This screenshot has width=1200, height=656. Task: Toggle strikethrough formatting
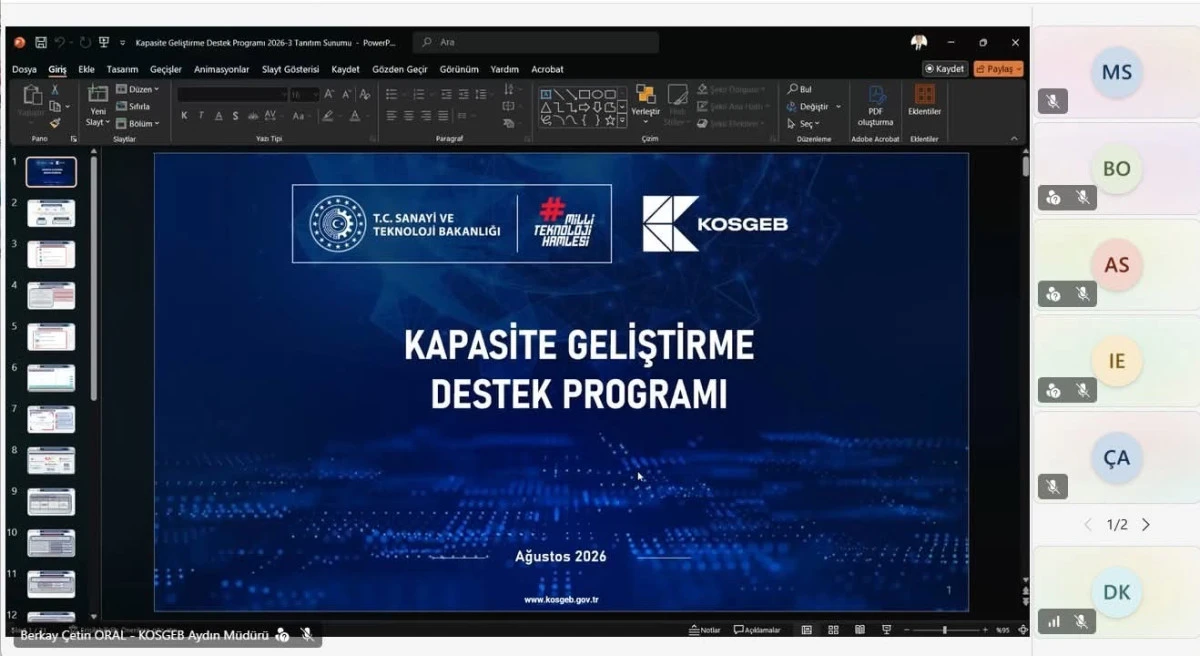click(252, 116)
